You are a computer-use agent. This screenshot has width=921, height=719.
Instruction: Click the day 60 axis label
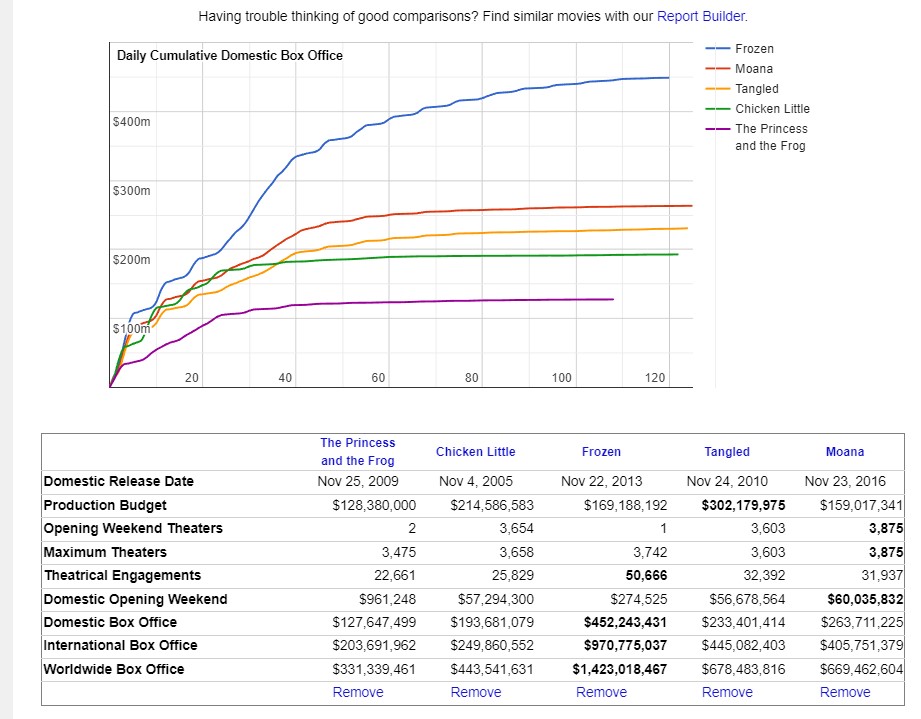[378, 378]
